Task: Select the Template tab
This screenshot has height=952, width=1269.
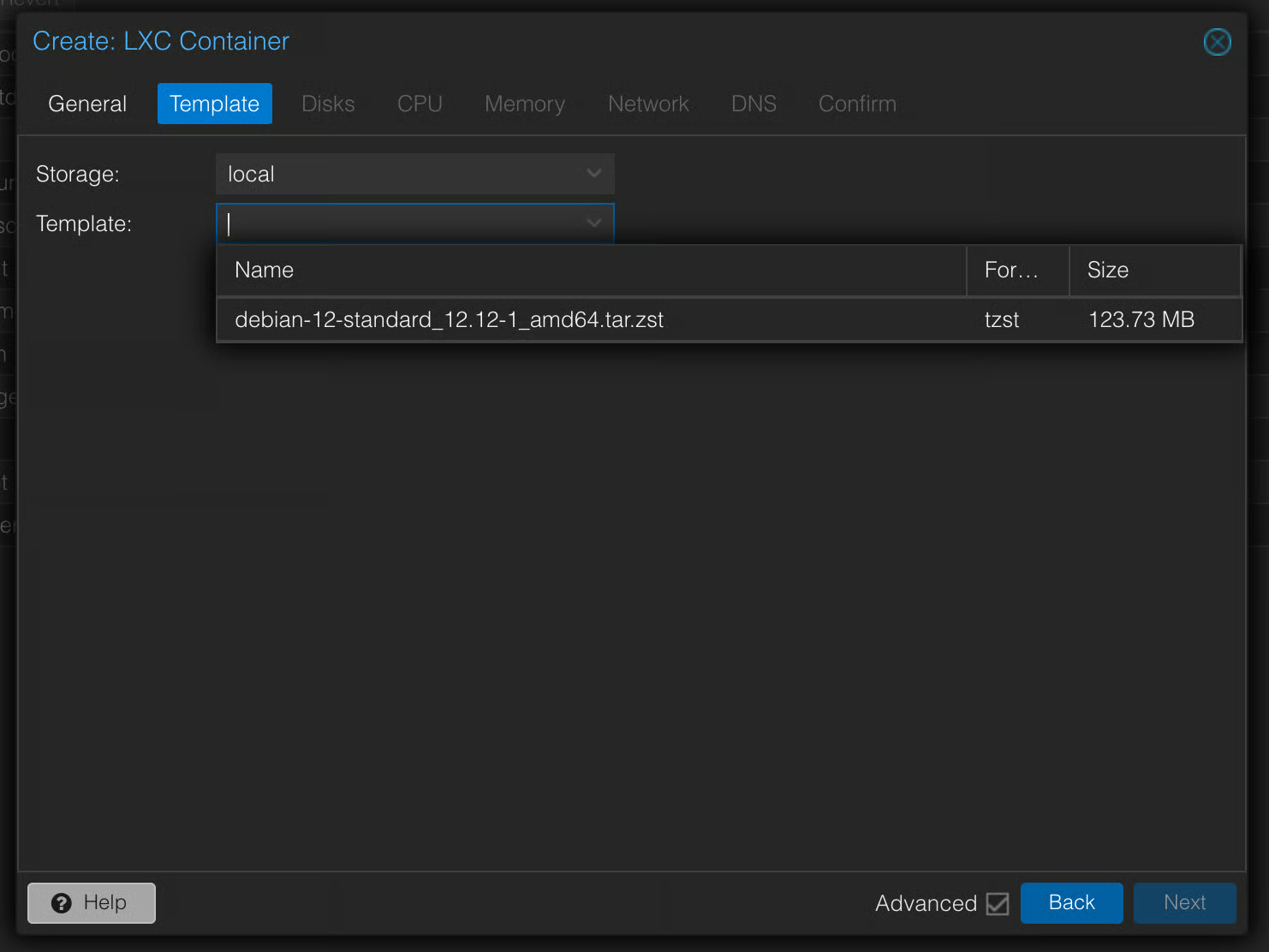Action: [214, 104]
